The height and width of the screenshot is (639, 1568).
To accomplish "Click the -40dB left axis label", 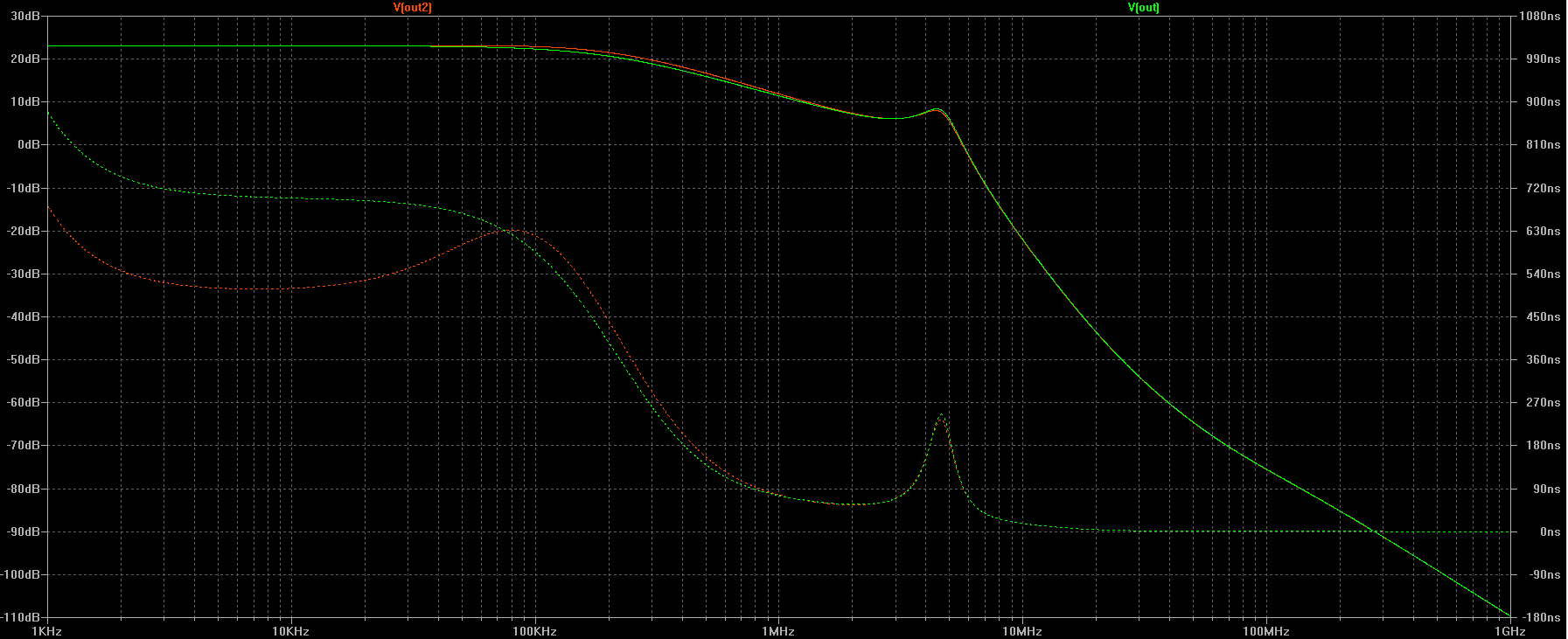I will click(24, 317).
